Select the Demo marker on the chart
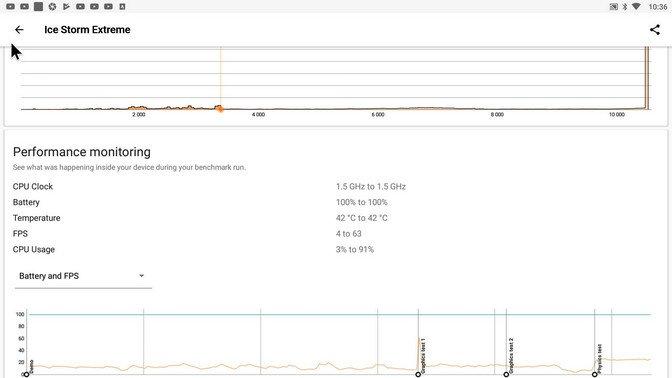This screenshot has height=378, width=672. tap(27, 375)
